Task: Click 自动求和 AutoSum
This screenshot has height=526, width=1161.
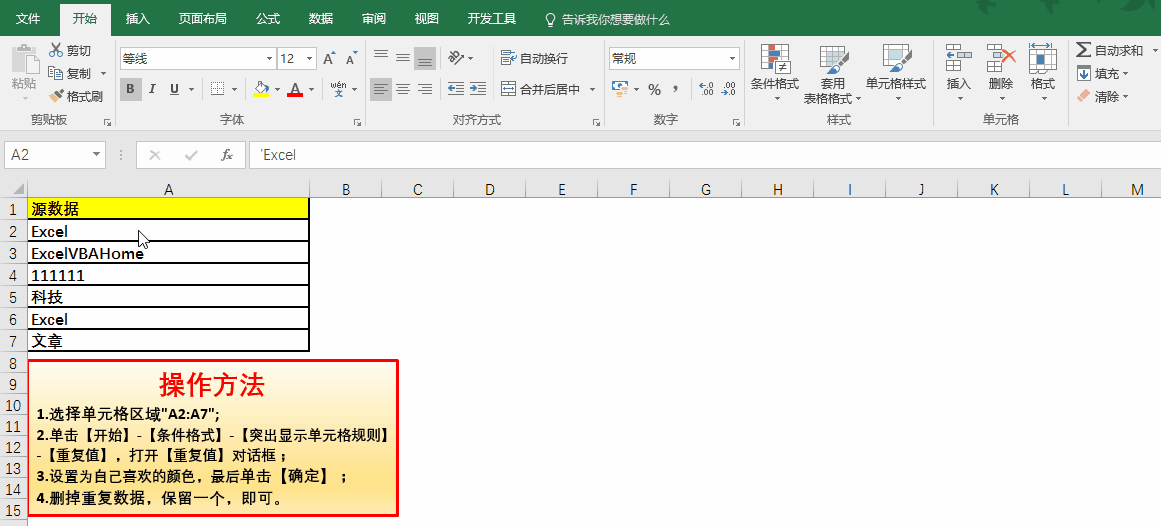Action: (x=1108, y=50)
